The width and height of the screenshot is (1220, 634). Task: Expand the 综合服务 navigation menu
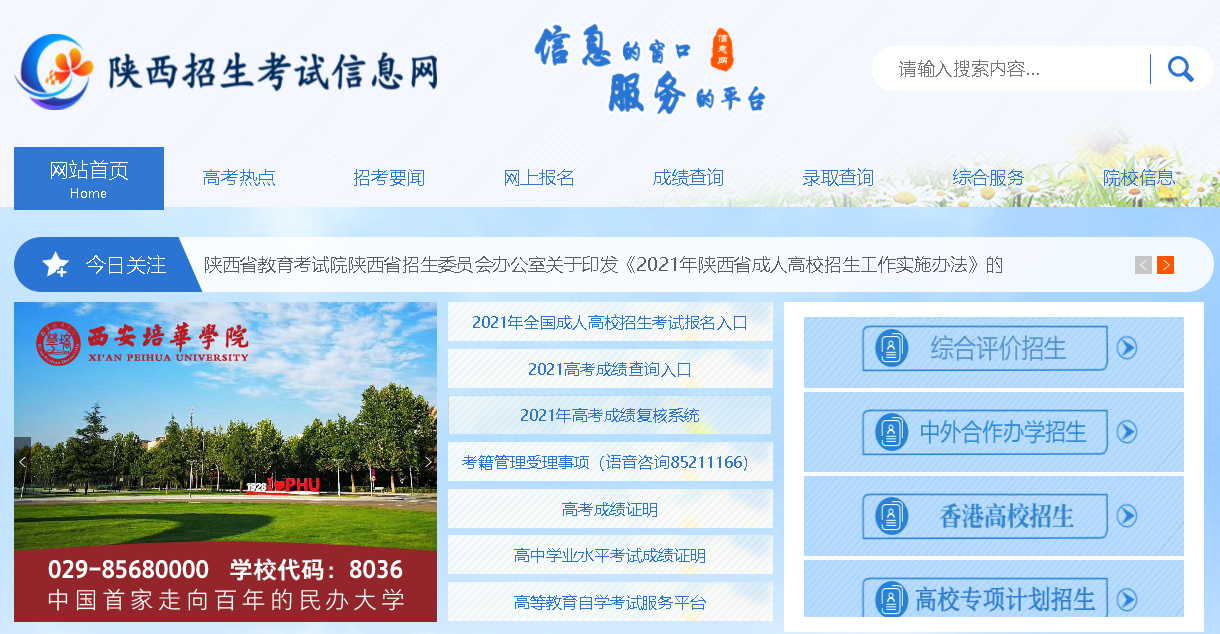(988, 178)
